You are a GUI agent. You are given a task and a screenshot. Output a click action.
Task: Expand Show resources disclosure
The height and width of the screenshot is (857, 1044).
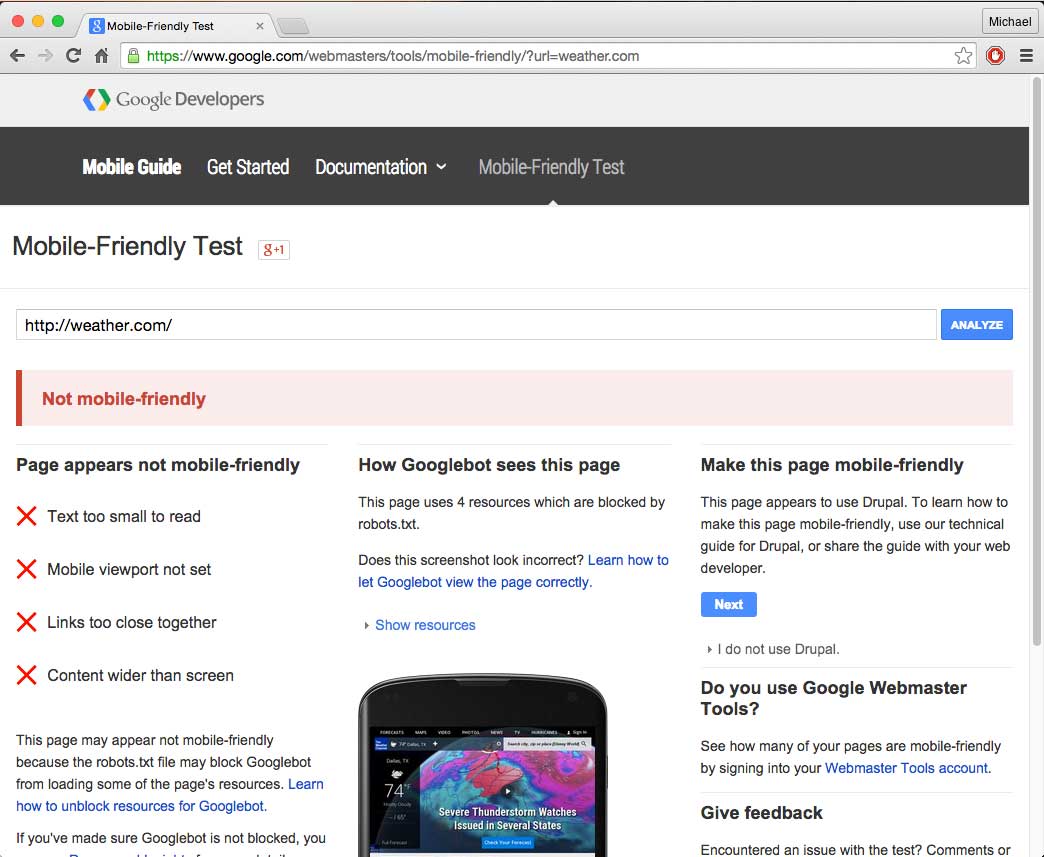pyautogui.click(x=419, y=625)
